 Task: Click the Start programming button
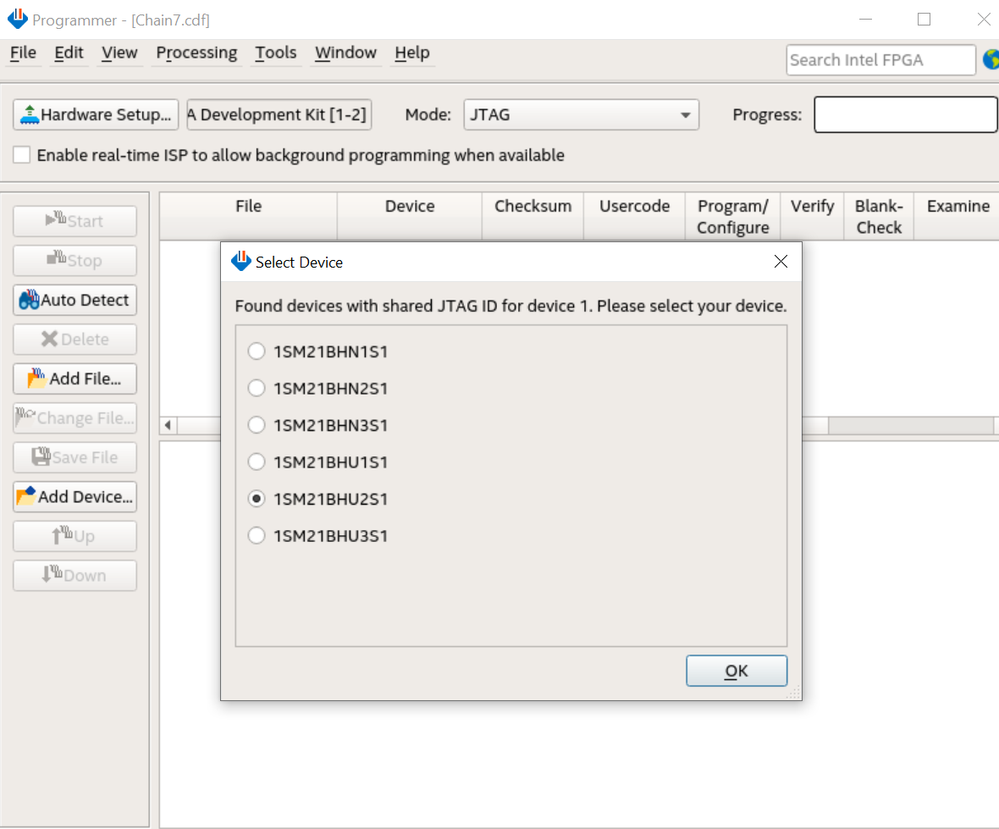75,221
